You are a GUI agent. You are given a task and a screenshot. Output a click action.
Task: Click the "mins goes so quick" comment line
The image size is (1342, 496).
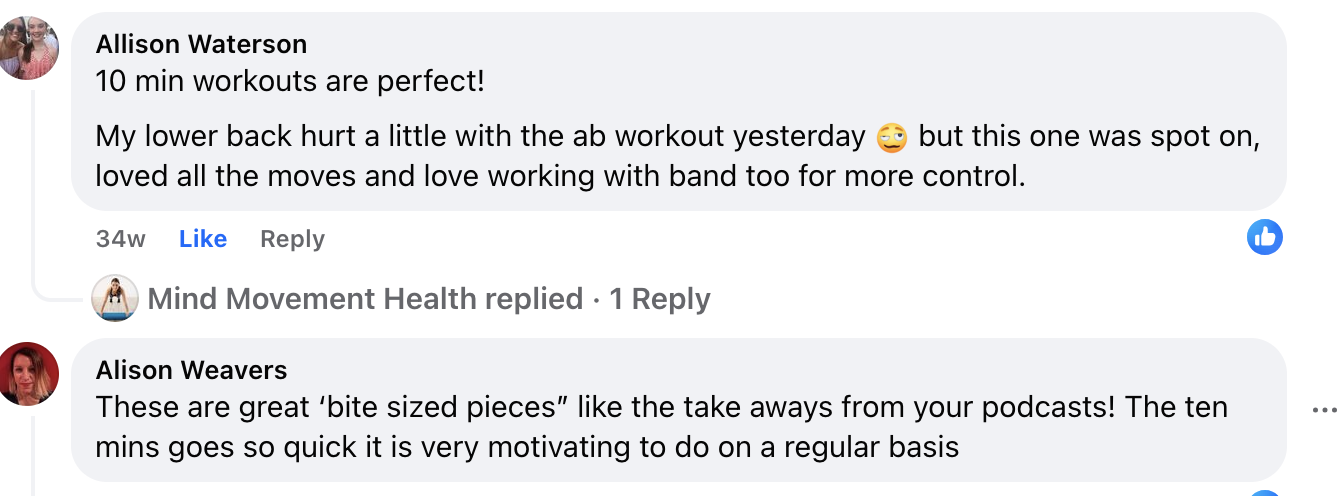pyautogui.click(x=527, y=446)
